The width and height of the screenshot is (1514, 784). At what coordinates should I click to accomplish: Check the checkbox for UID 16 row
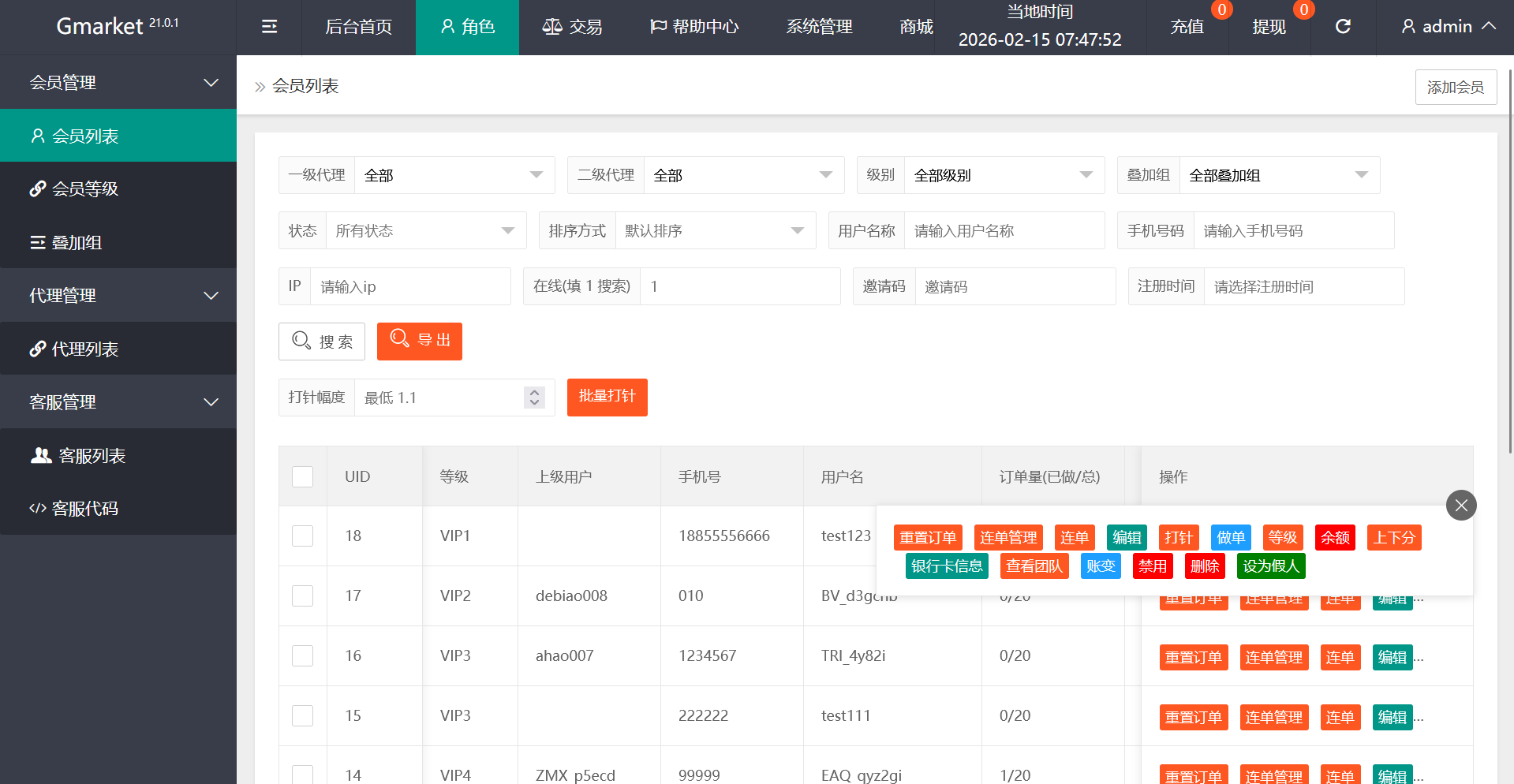click(x=303, y=656)
